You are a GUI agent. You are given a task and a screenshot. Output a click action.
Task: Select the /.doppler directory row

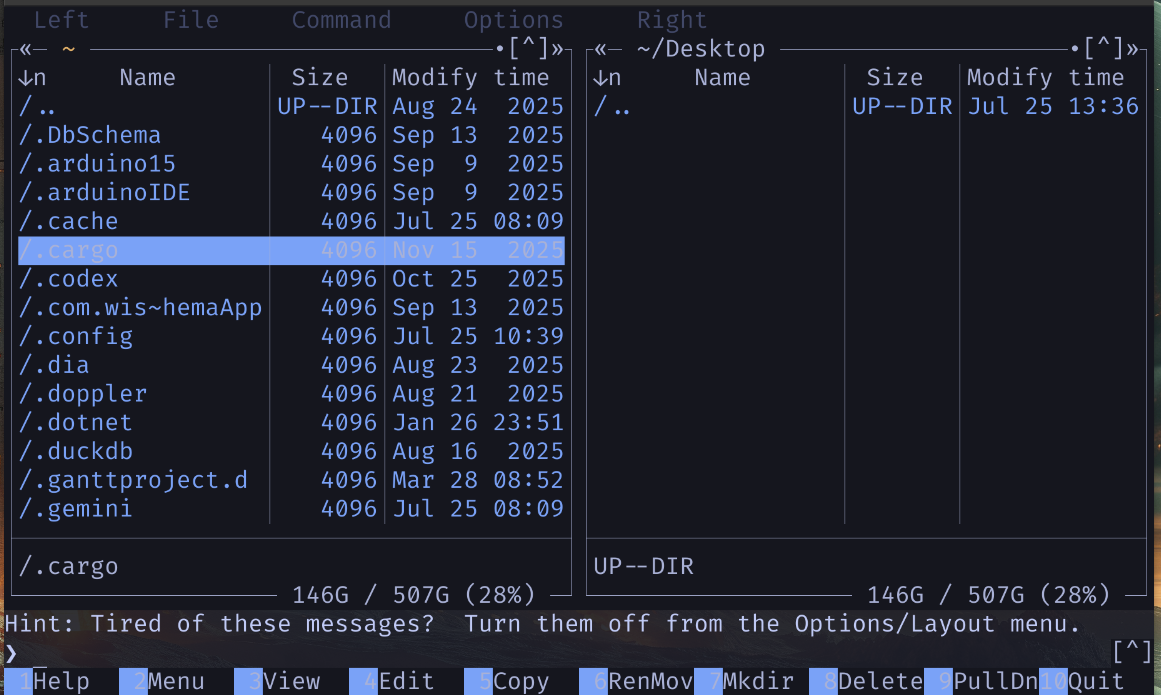pyautogui.click(x=291, y=394)
